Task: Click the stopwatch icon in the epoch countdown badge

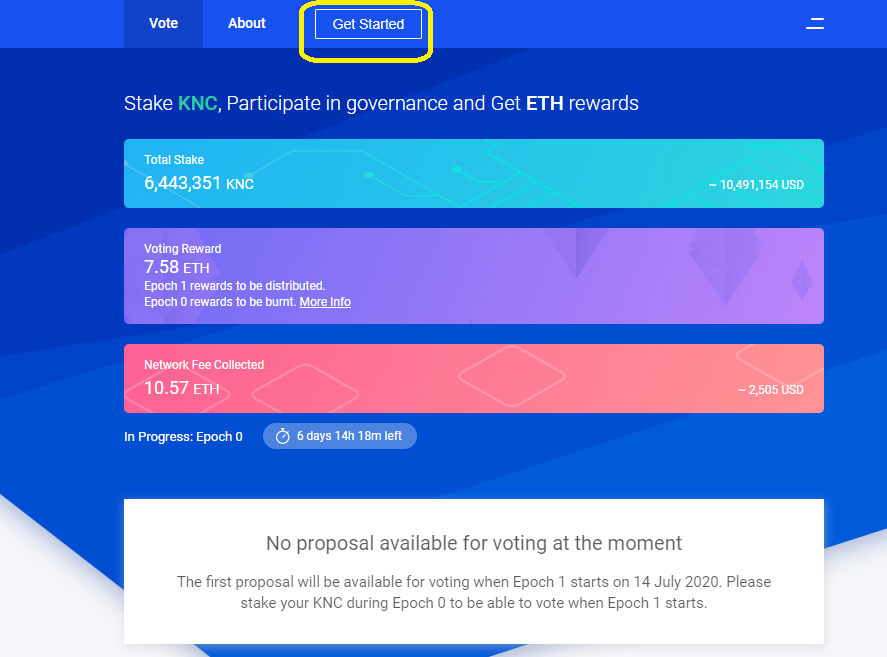Action: pos(283,435)
